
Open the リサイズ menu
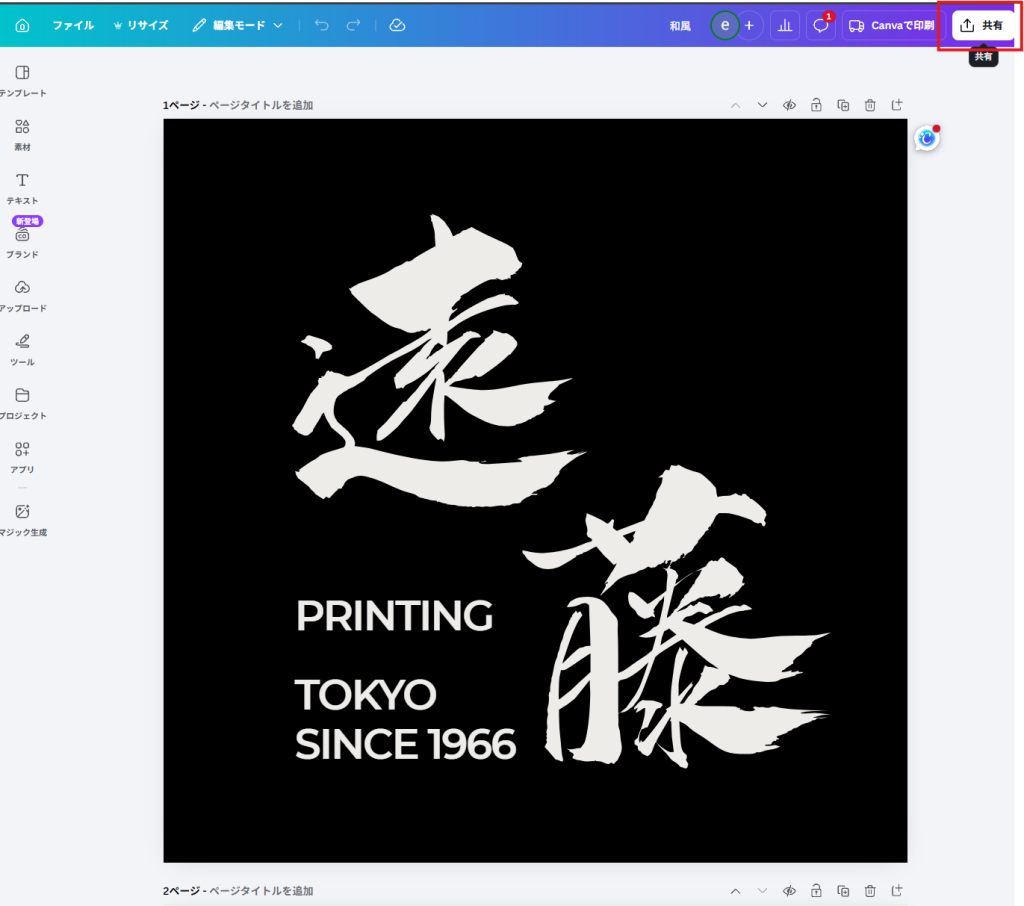coord(141,25)
